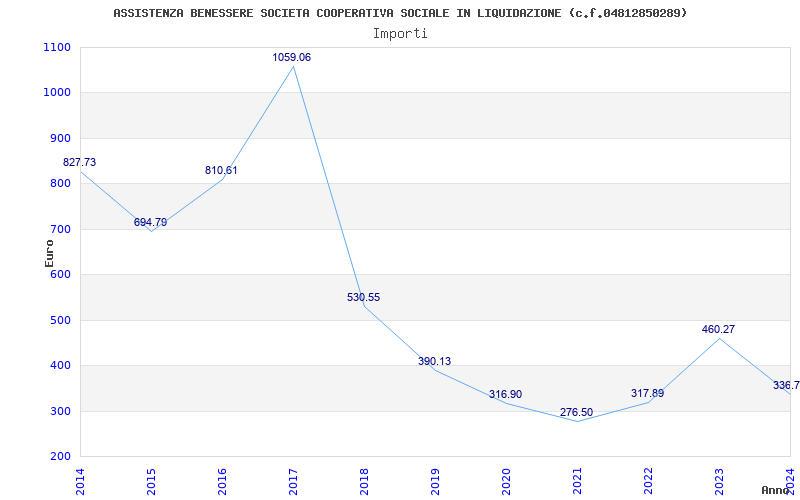
Task: Click the x-axis year 2023
Action: 718,482
